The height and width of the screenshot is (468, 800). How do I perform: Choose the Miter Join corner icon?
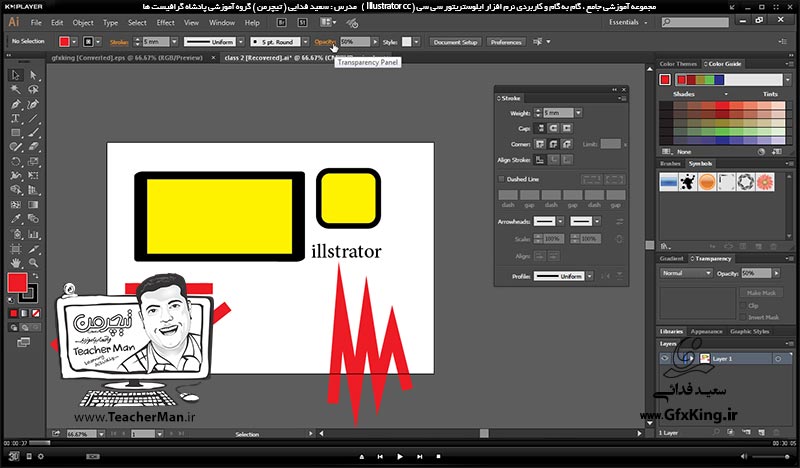pos(540,144)
